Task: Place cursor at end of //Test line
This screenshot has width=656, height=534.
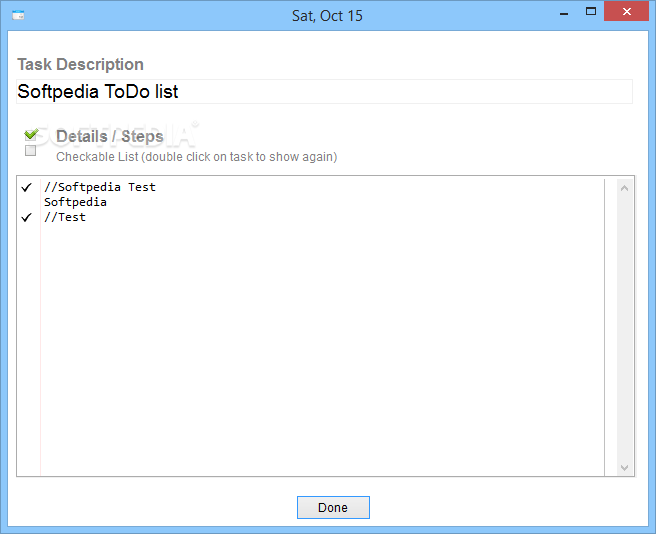Action: 86,217
